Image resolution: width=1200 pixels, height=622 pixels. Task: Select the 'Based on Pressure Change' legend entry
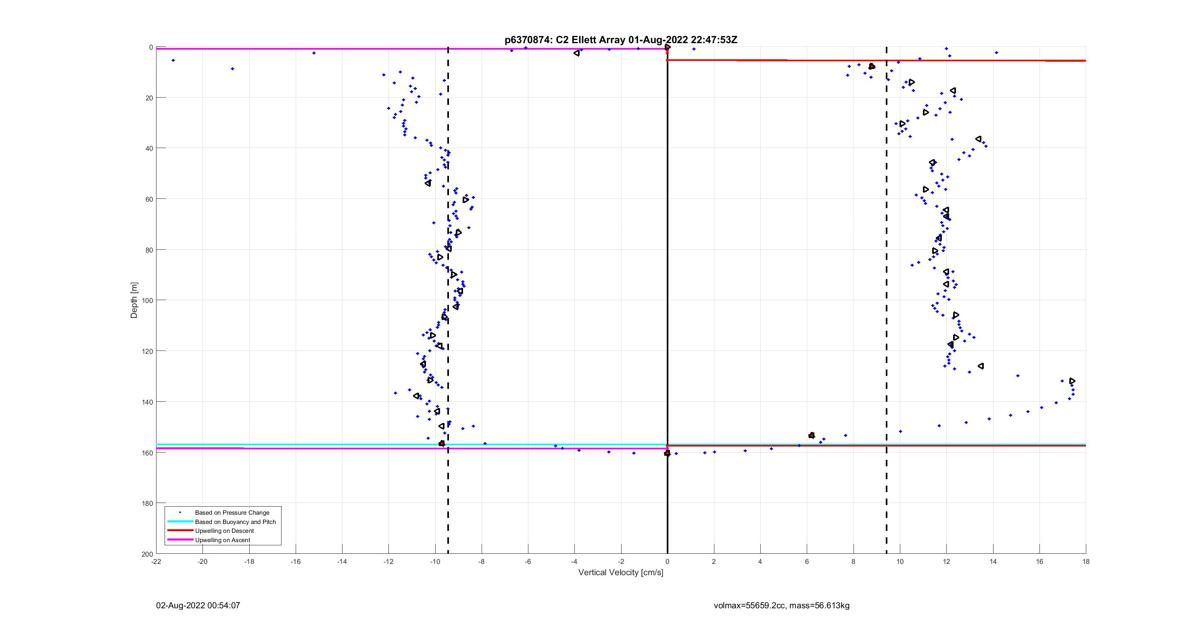(x=232, y=513)
